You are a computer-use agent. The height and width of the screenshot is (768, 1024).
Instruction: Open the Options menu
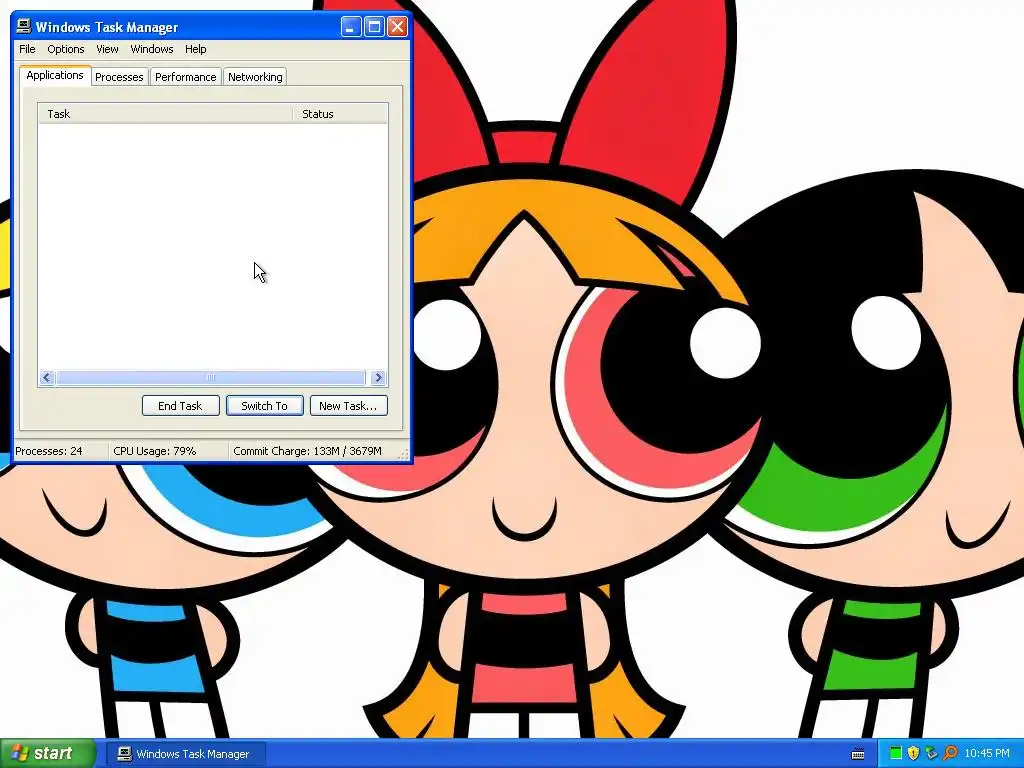point(65,49)
